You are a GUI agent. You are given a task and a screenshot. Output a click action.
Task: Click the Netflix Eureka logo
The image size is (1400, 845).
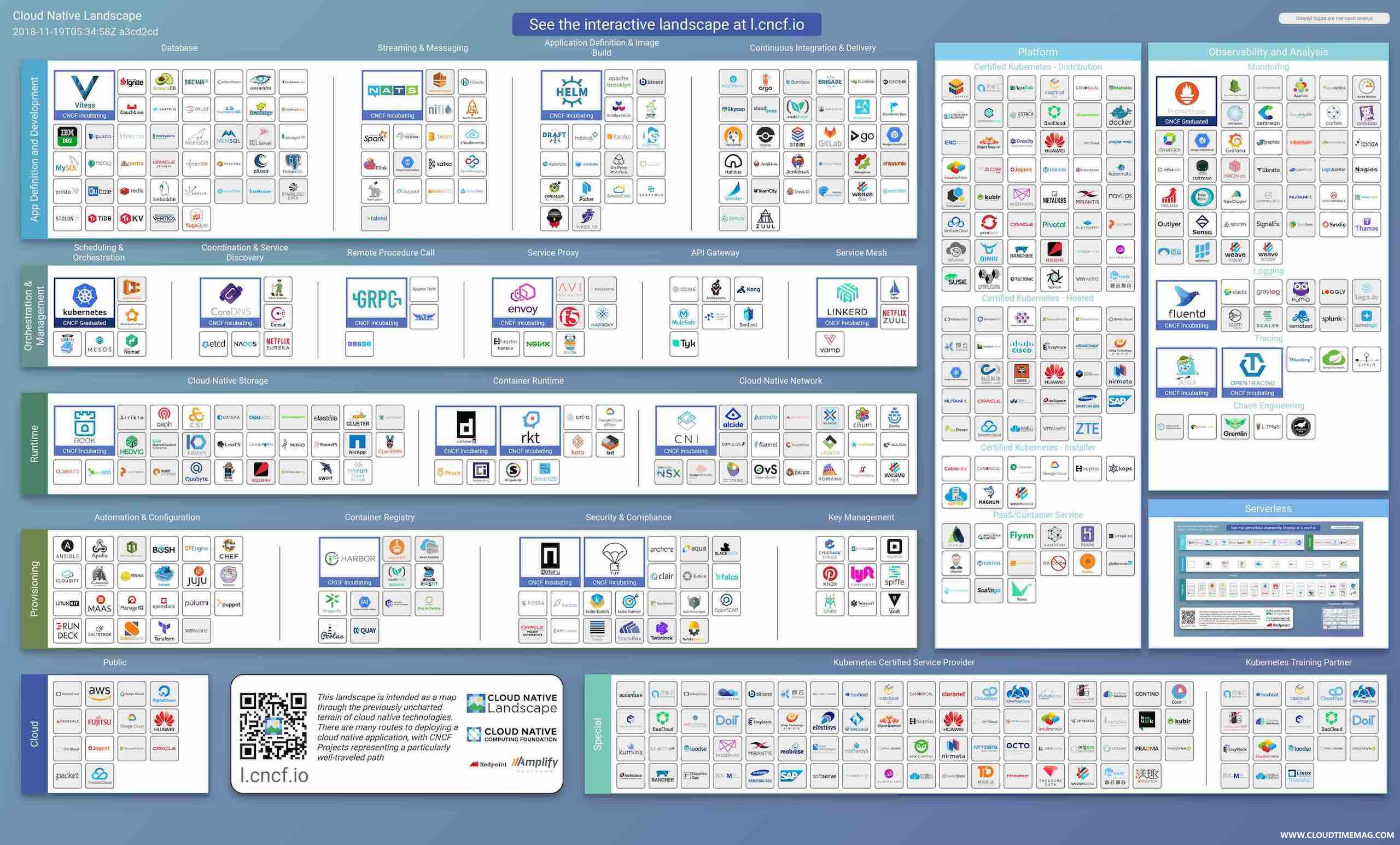278,344
